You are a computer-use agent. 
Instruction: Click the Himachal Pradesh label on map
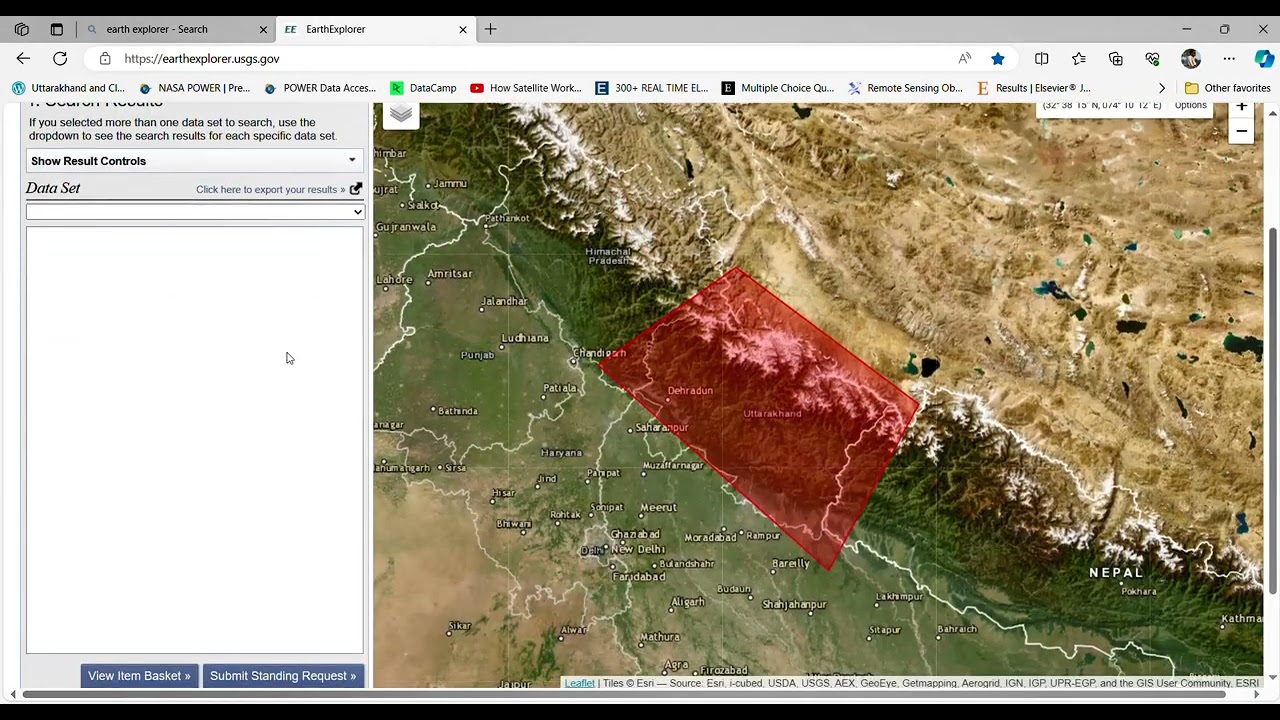coord(608,256)
